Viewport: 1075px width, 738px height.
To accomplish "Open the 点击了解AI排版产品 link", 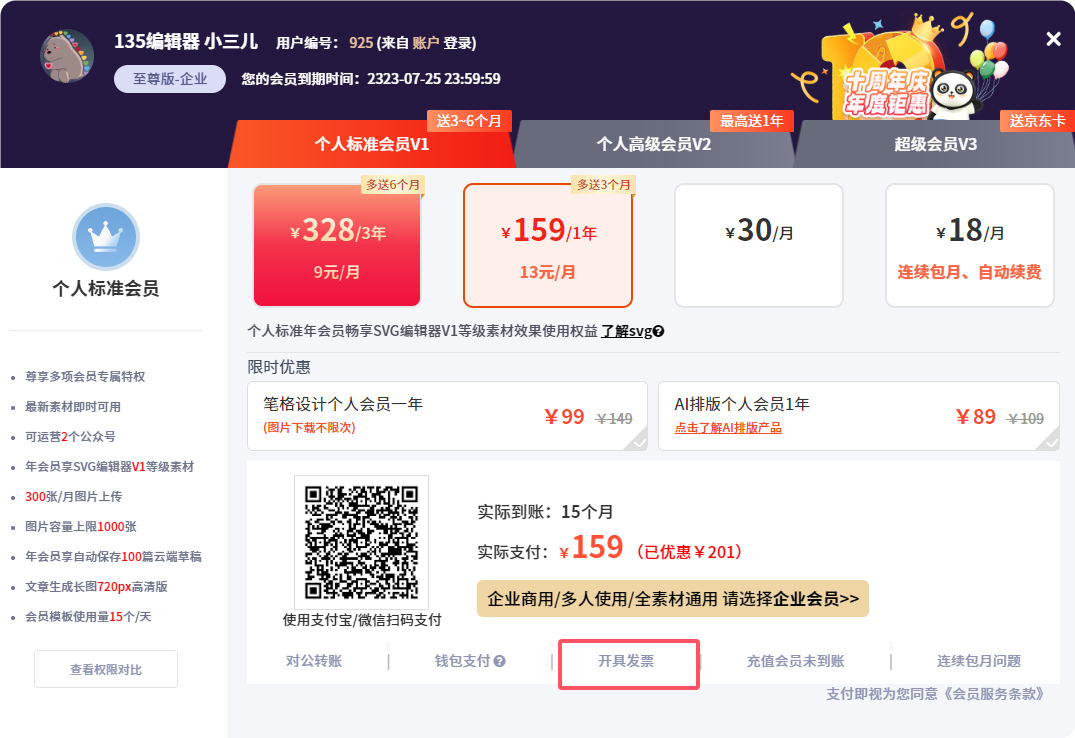I will pyautogui.click(x=728, y=428).
